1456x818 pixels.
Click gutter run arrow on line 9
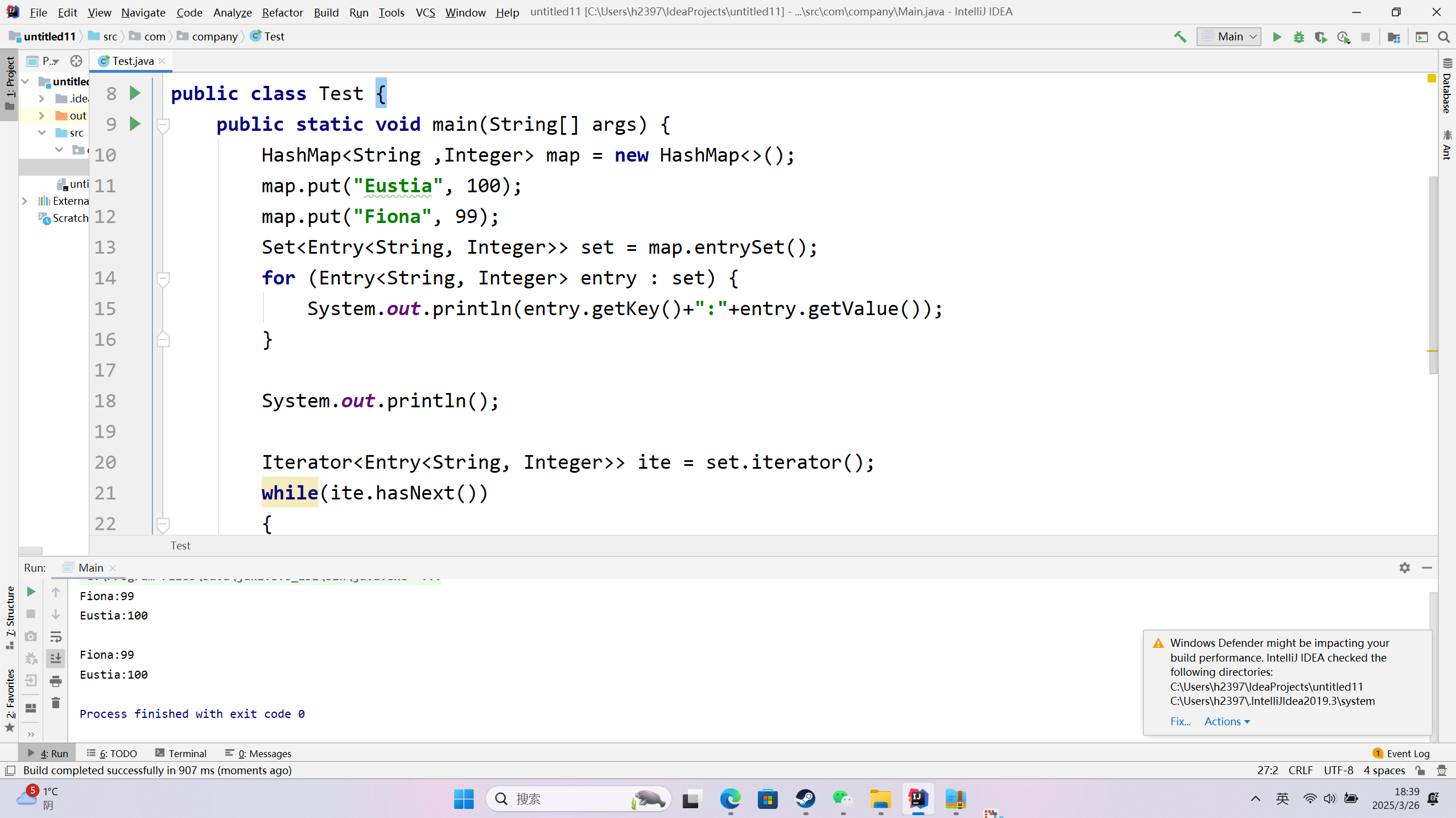click(135, 123)
